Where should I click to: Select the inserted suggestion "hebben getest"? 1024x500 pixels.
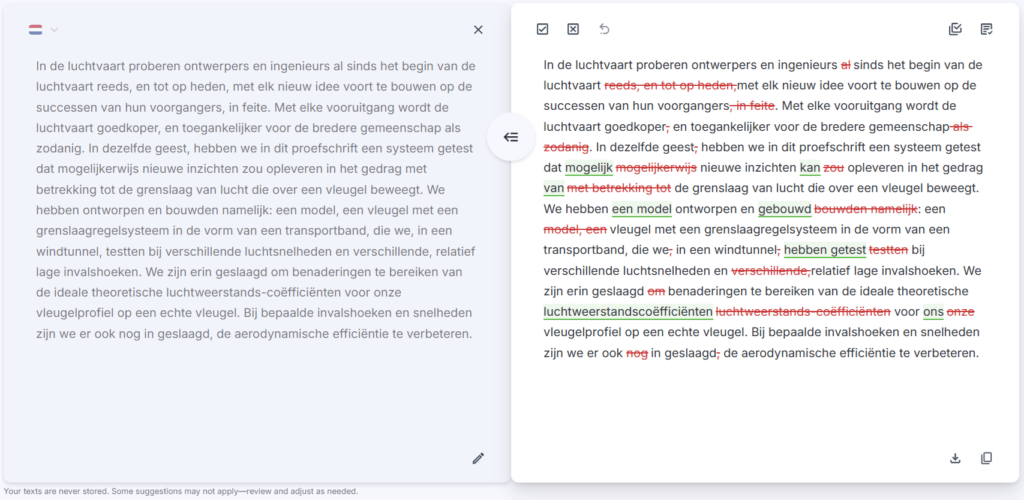coord(825,250)
